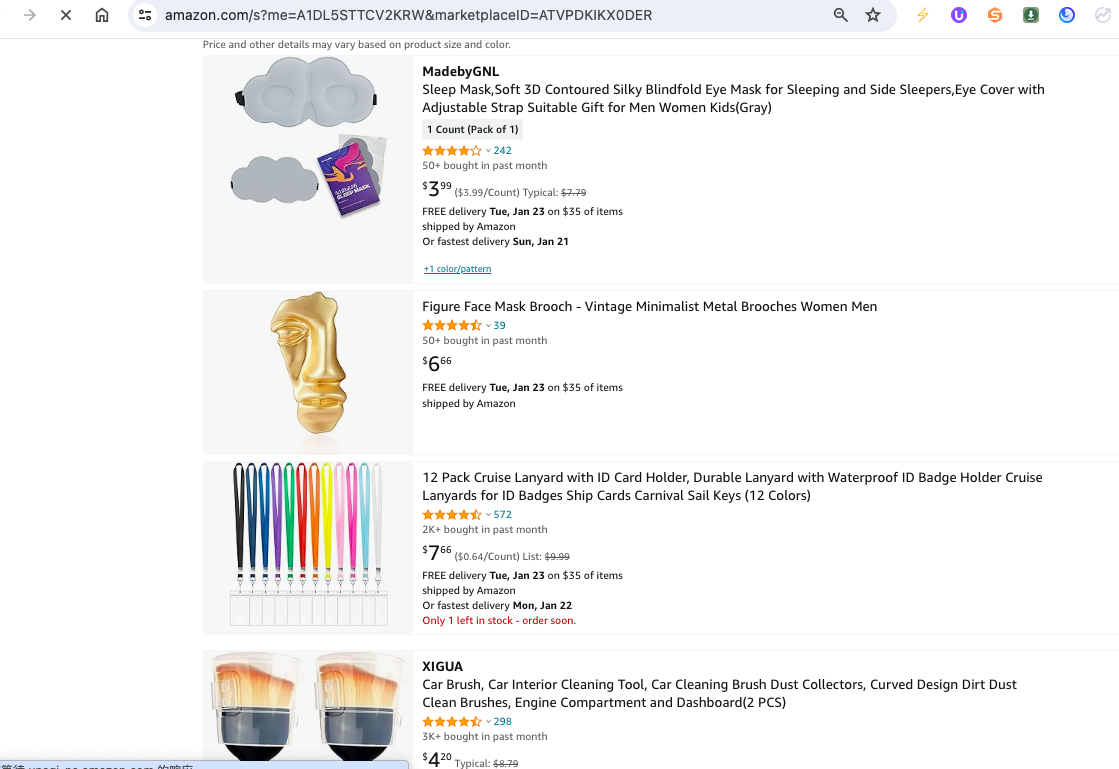
Task: Open the green download extension icon
Action: coord(1031,15)
